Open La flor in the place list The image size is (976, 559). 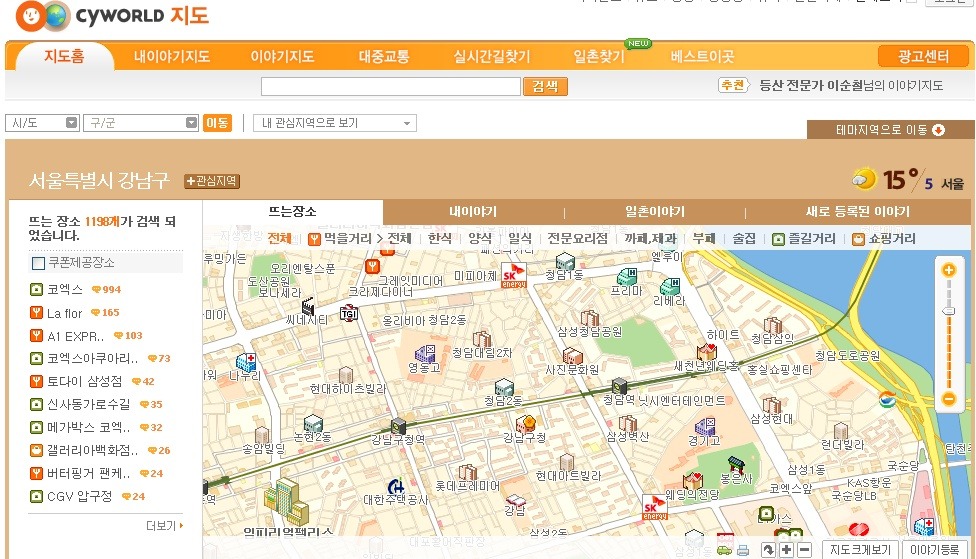point(65,313)
